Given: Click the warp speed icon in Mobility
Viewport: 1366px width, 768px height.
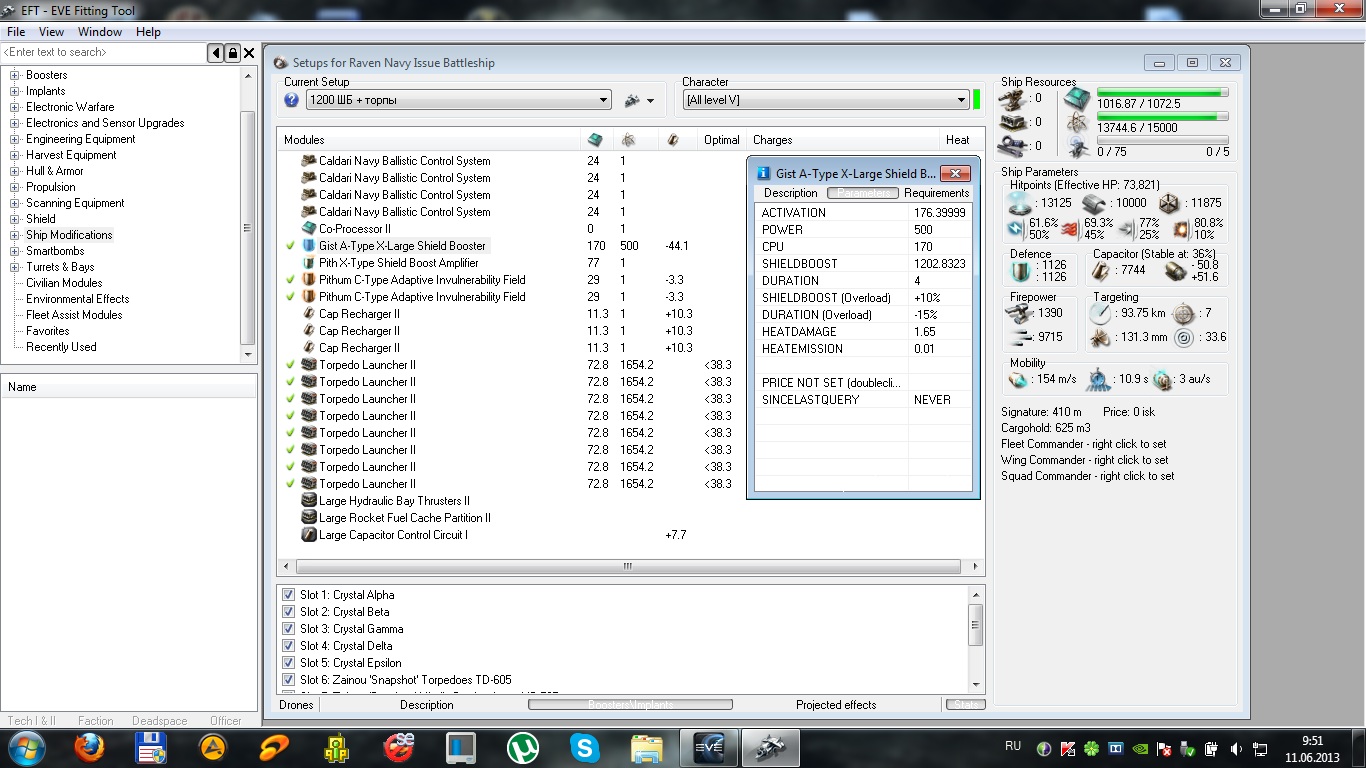Looking at the screenshot, I should [1163, 380].
